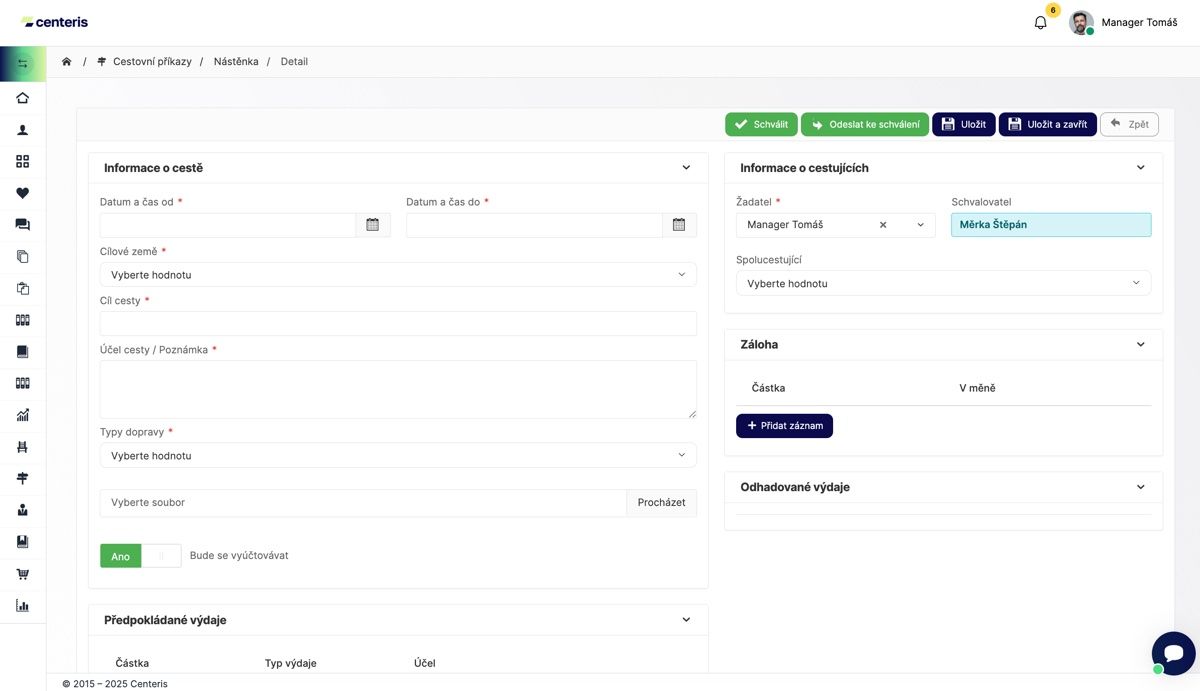Screen dimensions: 1200x691
Task: Clear the Žadatel selection with the x
Action: (x=883, y=225)
